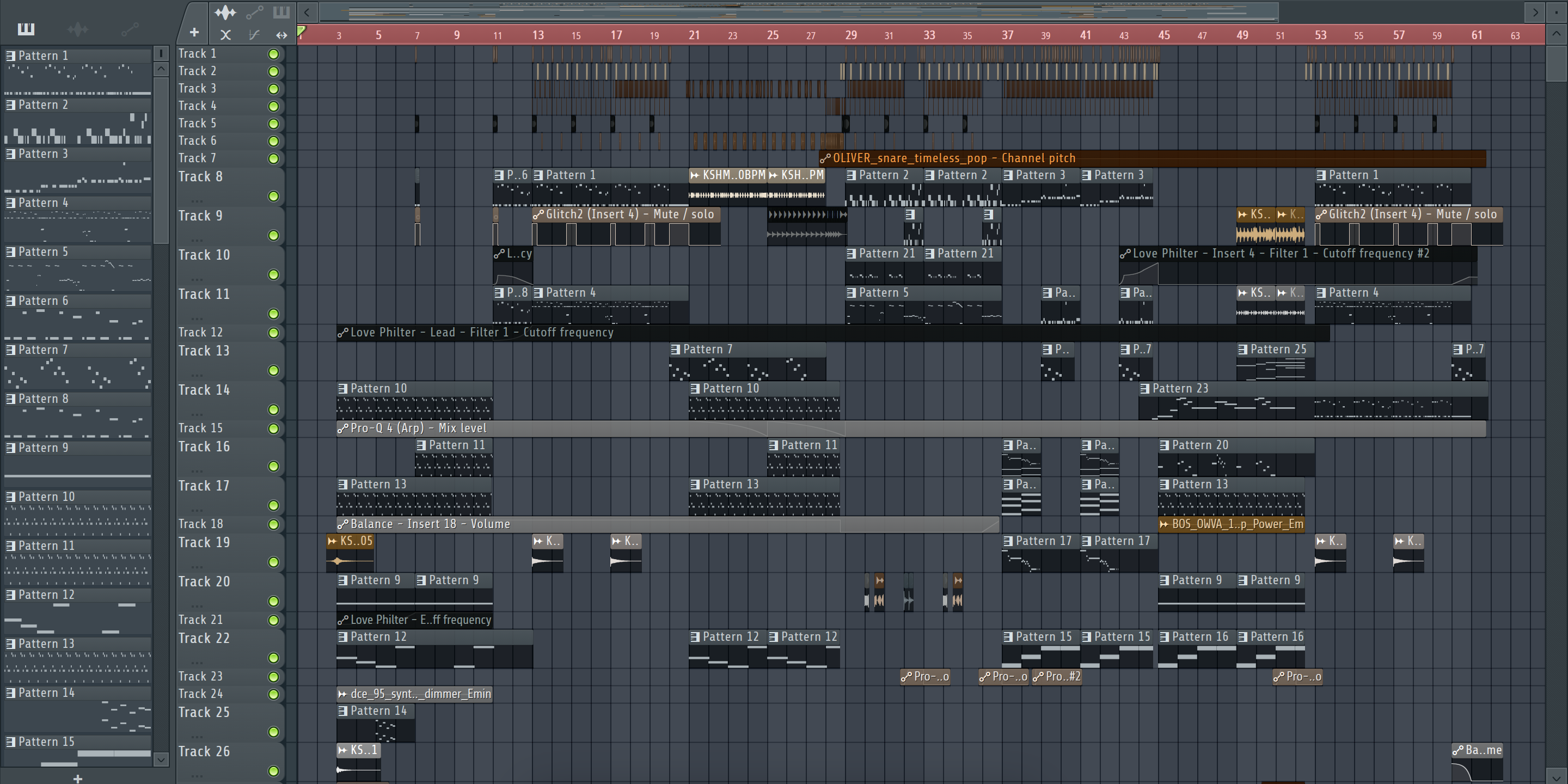Click the picker panel down arrow
This screenshot has width=1568, height=784.
tap(161, 759)
